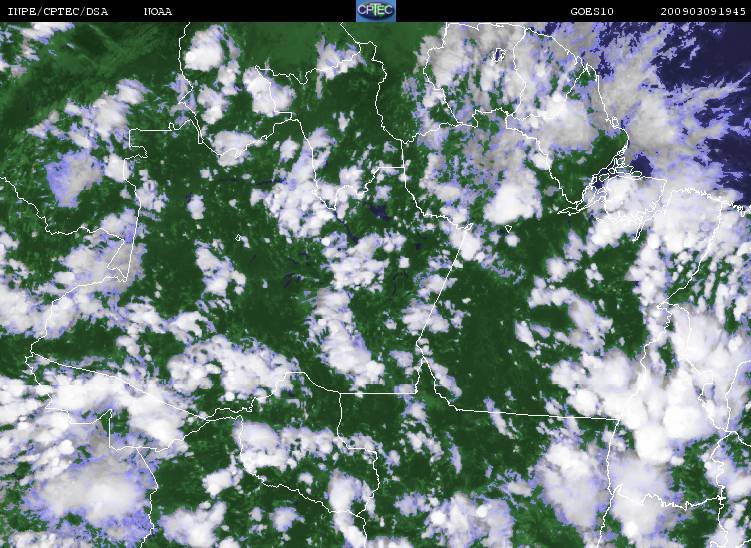Click the 200903091945 timestamp
751x548 pixels.
[x=703, y=11]
